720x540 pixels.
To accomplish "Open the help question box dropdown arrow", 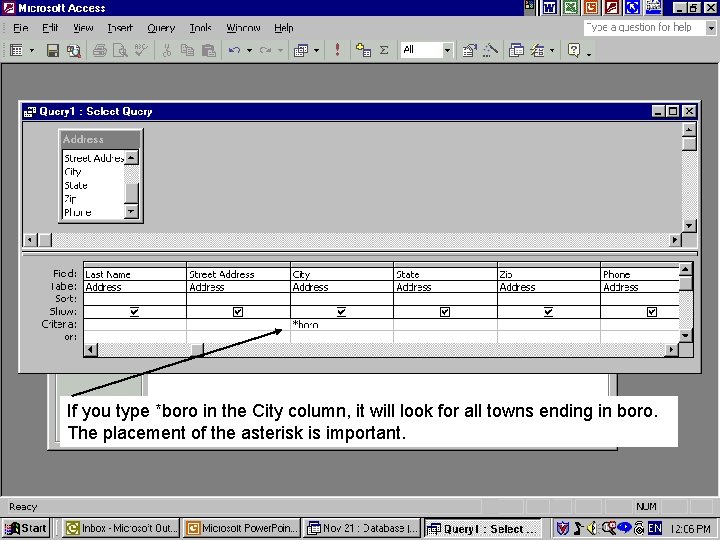I will (x=711, y=28).
